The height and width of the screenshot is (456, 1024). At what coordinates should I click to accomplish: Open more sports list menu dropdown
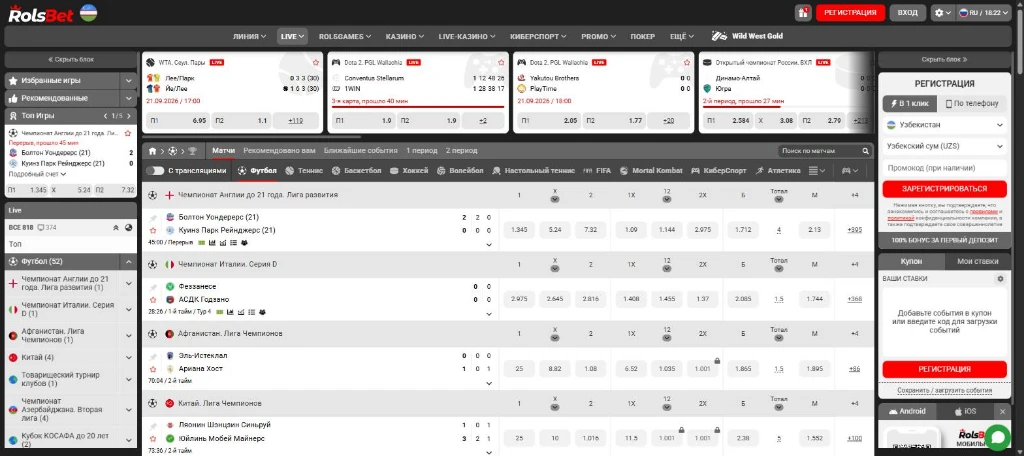click(x=816, y=171)
